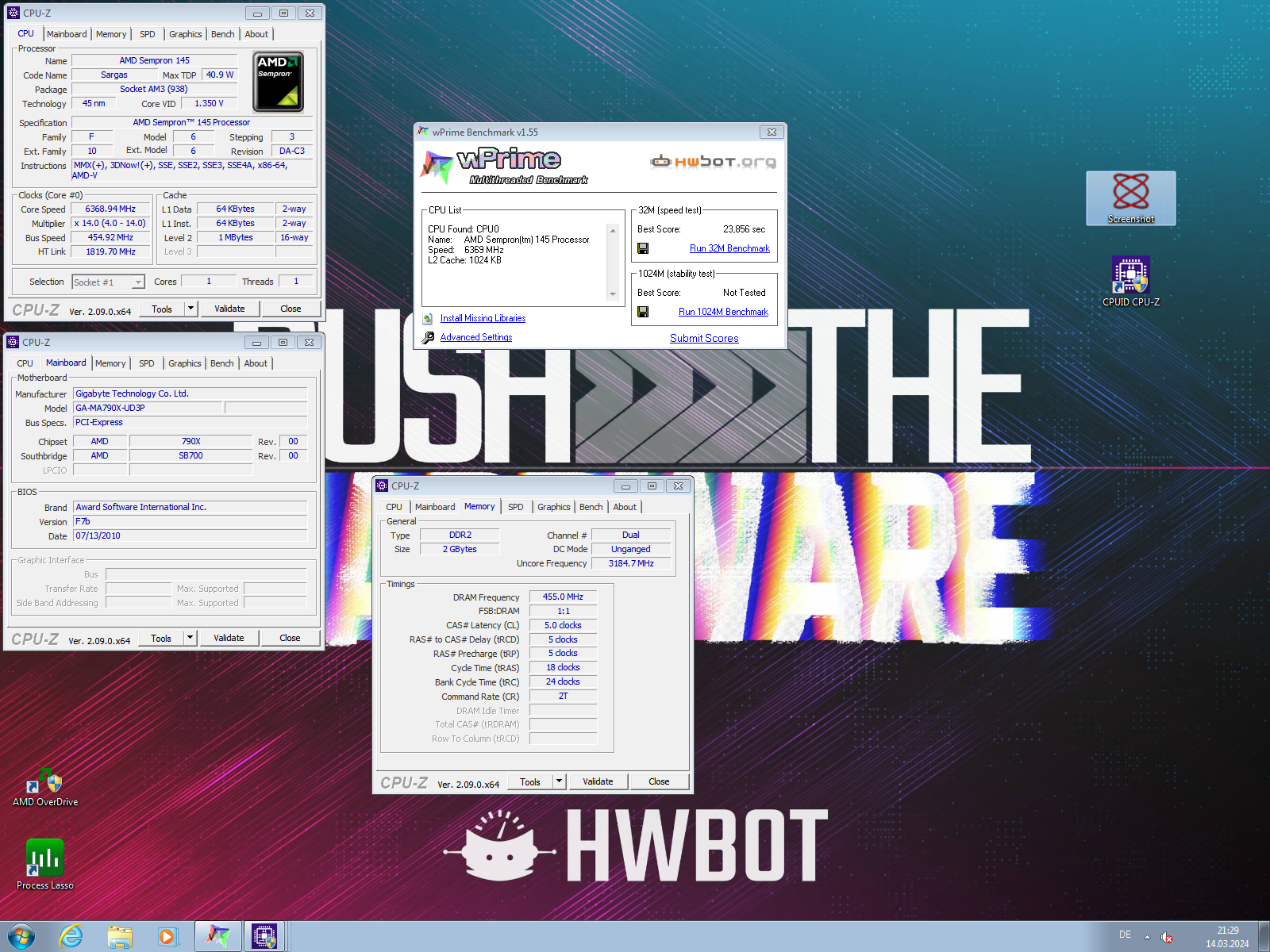Click scrollbar up arrow in the CPU List
The width and height of the screenshot is (1270, 952).
click(x=613, y=230)
